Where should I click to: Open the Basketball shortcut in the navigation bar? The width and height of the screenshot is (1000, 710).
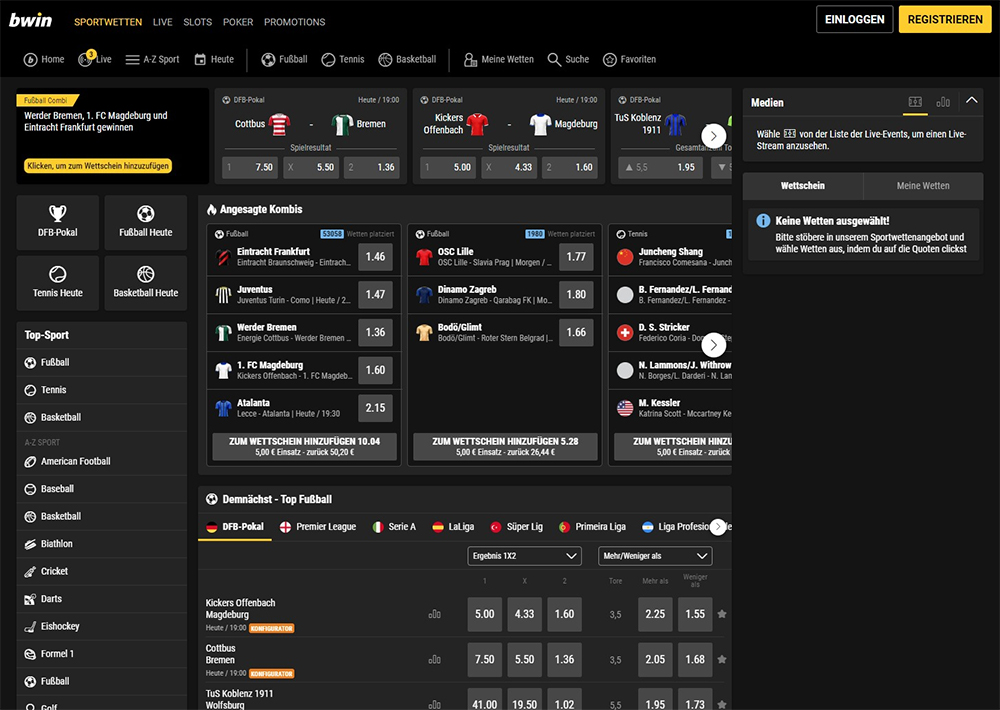click(407, 59)
